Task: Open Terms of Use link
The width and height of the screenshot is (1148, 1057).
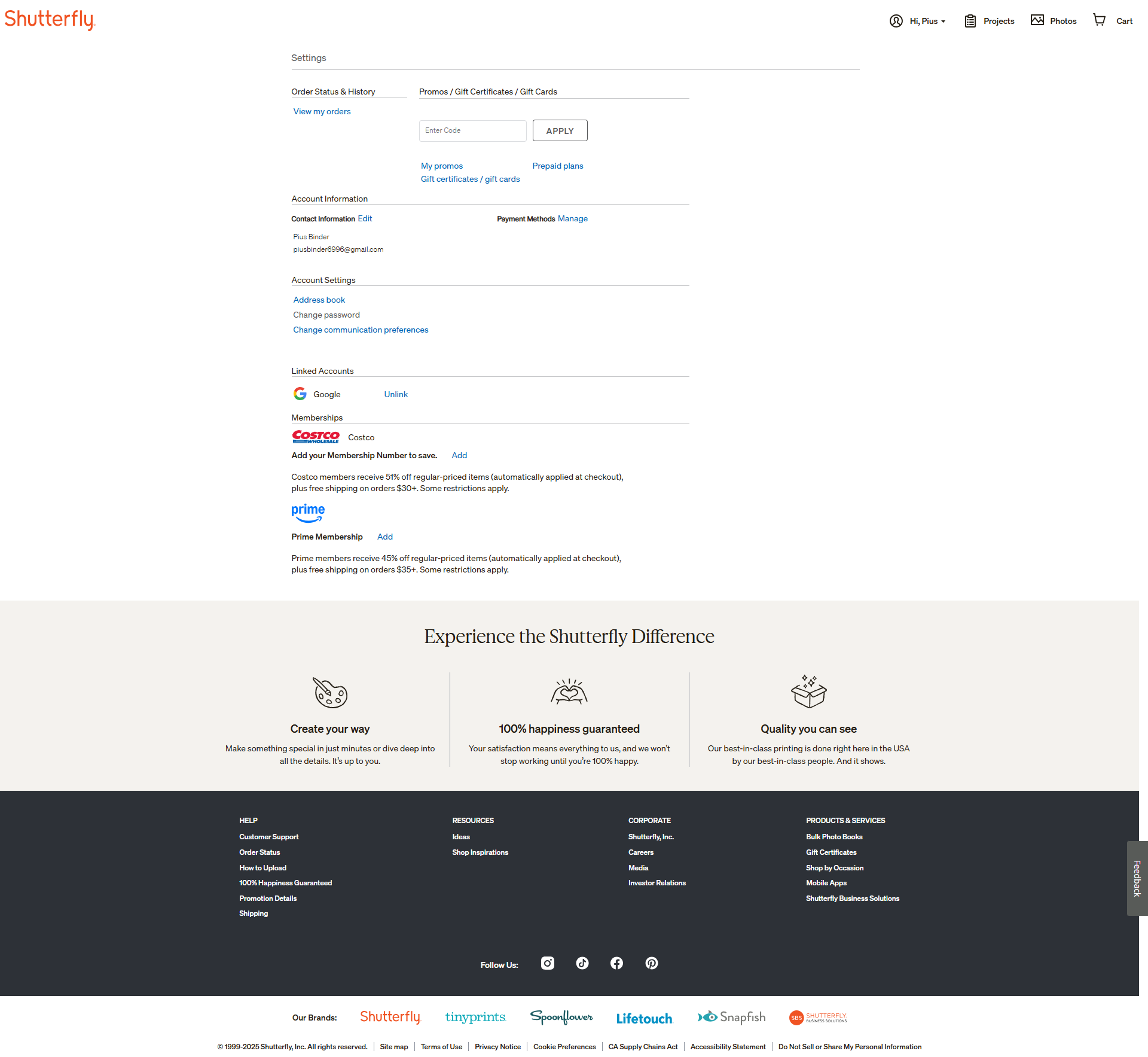Action: click(441, 1047)
